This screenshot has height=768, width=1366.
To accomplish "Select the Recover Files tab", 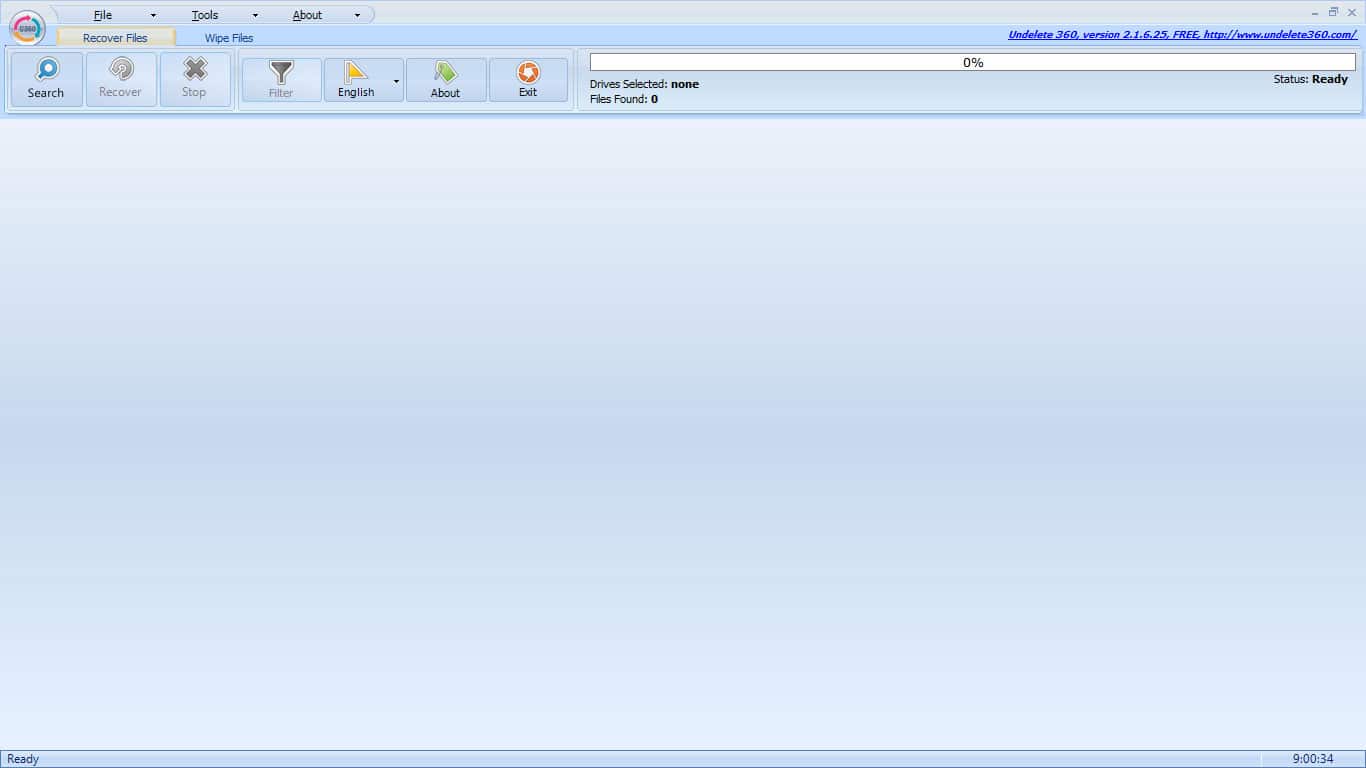I will click(x=115, y=38).
